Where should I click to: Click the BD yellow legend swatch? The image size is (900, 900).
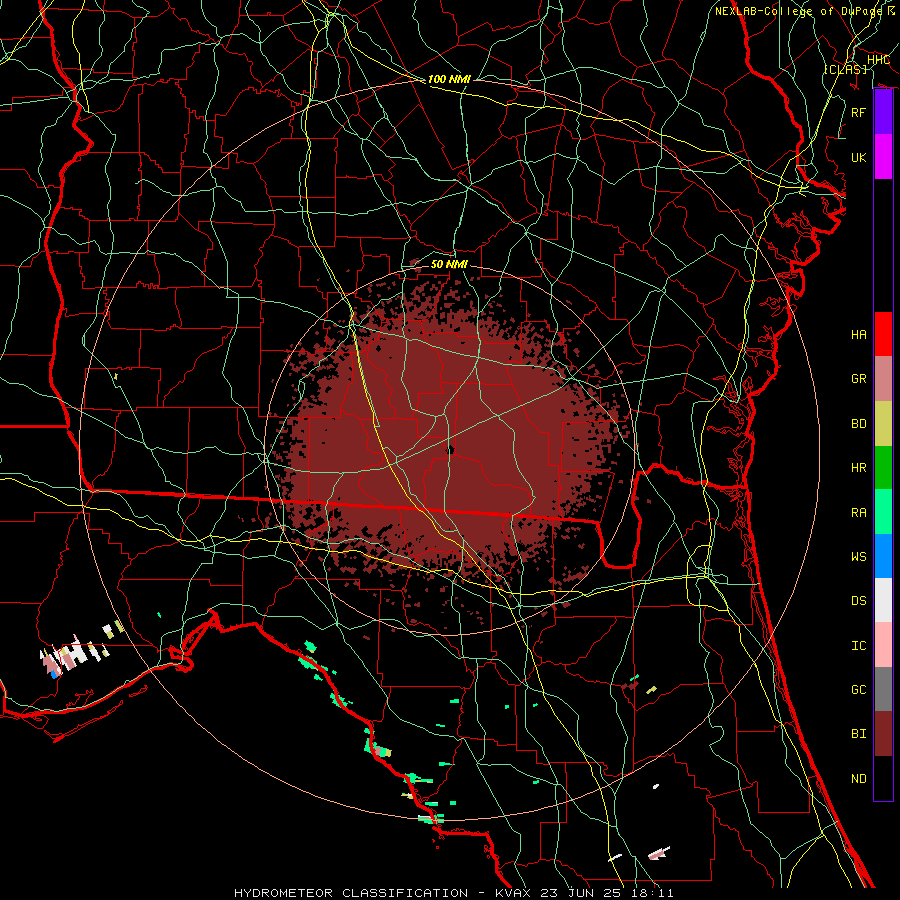click(x=883, y=423)
